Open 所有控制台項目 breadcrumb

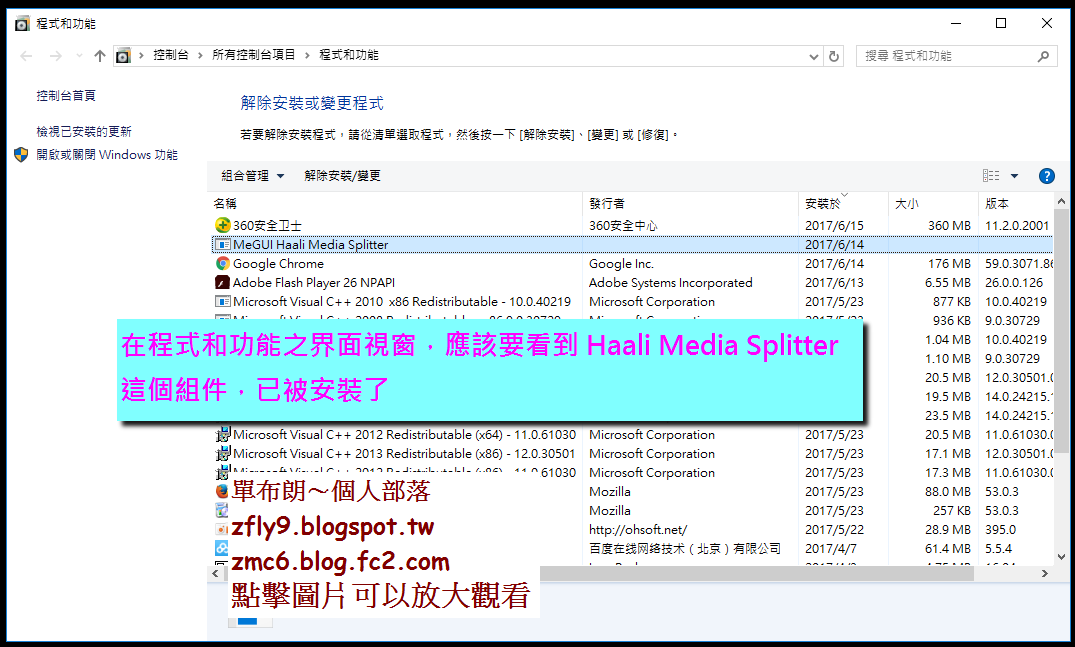click(x=254, y=55)
